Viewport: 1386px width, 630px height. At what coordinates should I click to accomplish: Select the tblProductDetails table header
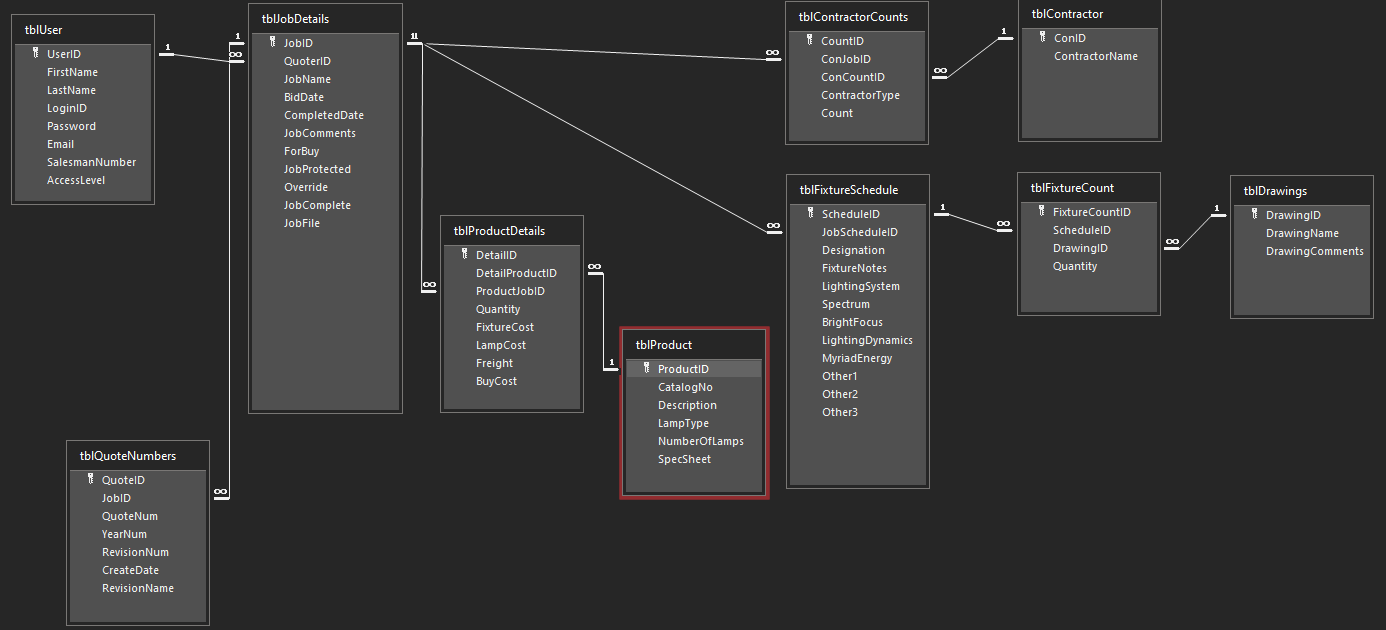point(499,231)
